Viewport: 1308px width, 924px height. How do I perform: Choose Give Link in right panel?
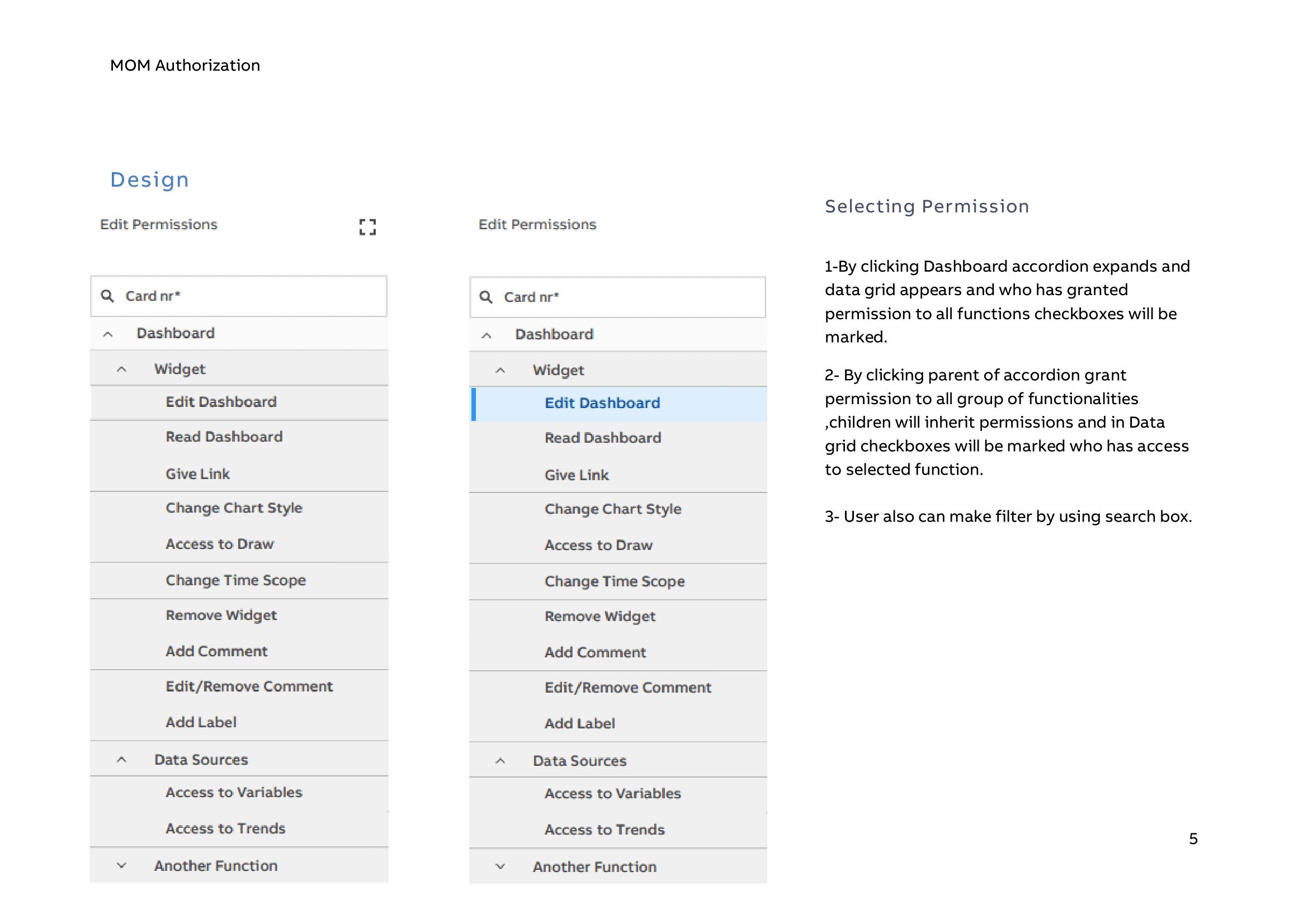tap(577, 475)
